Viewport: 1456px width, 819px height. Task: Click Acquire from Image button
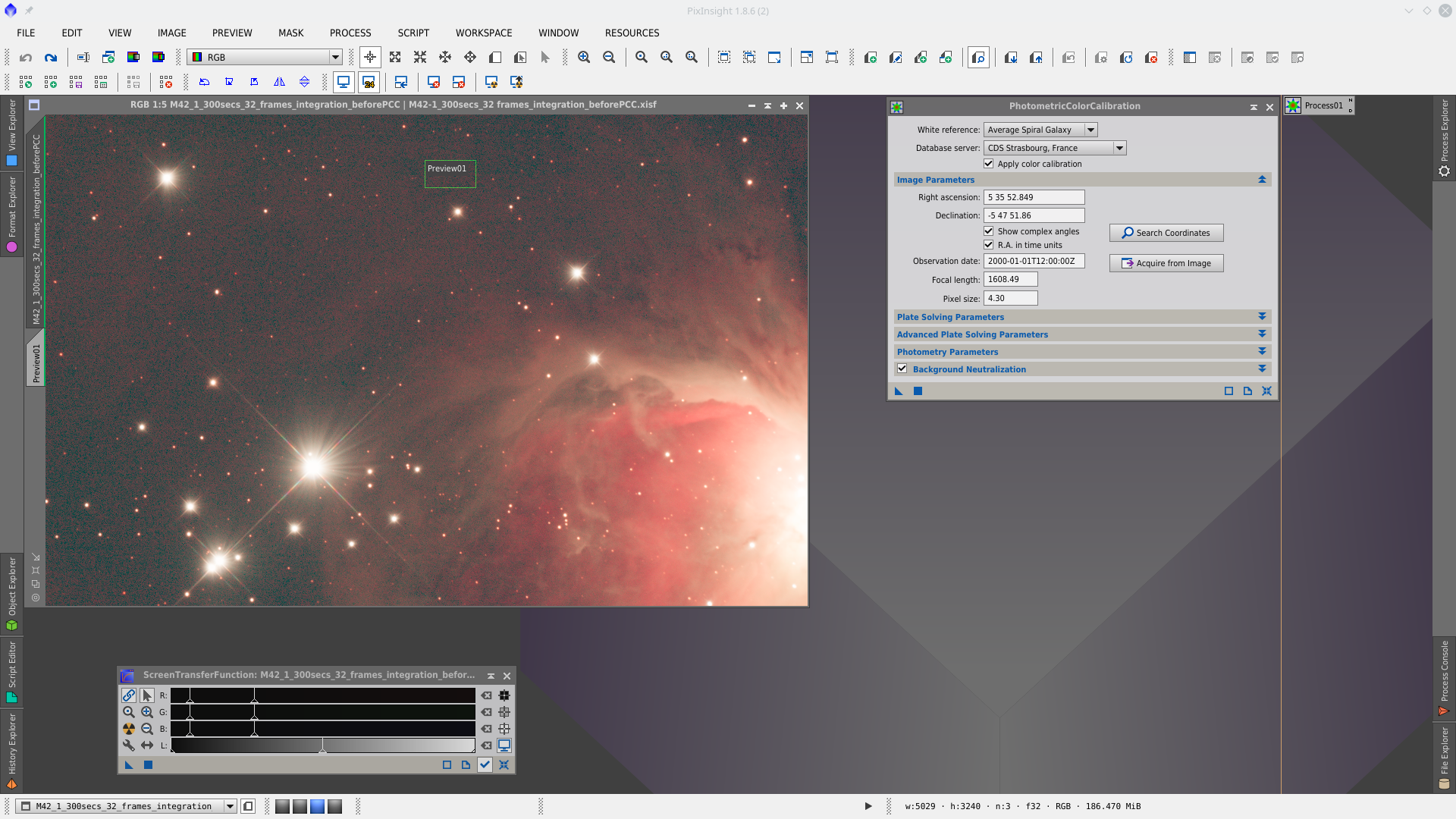[1166, 263]
